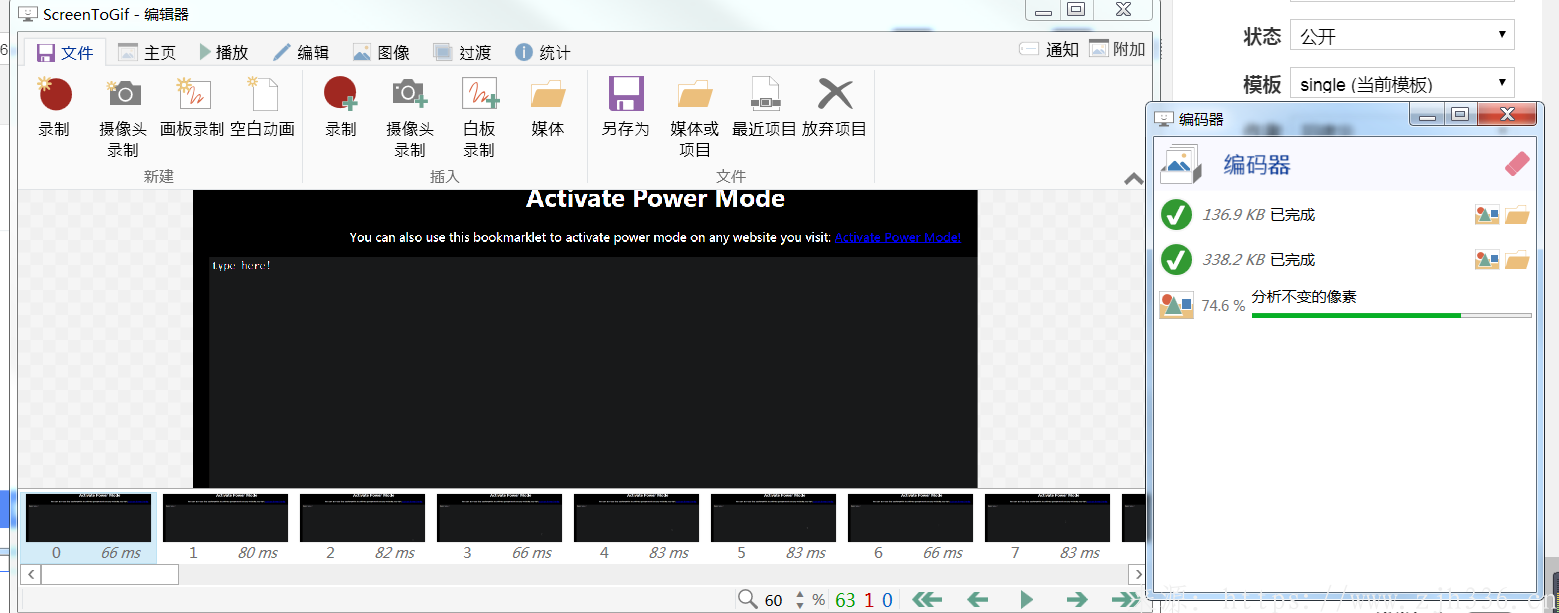Viewport: 1559px width, 613px height.
Task: Click the Activate Power Mode! link in preview
Action: pyautogui.click(x=898, y=237)
